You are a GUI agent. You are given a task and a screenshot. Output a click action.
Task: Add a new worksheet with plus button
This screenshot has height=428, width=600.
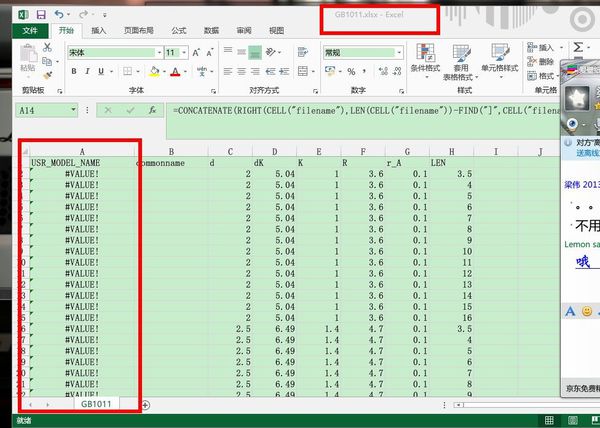point(145,405)
